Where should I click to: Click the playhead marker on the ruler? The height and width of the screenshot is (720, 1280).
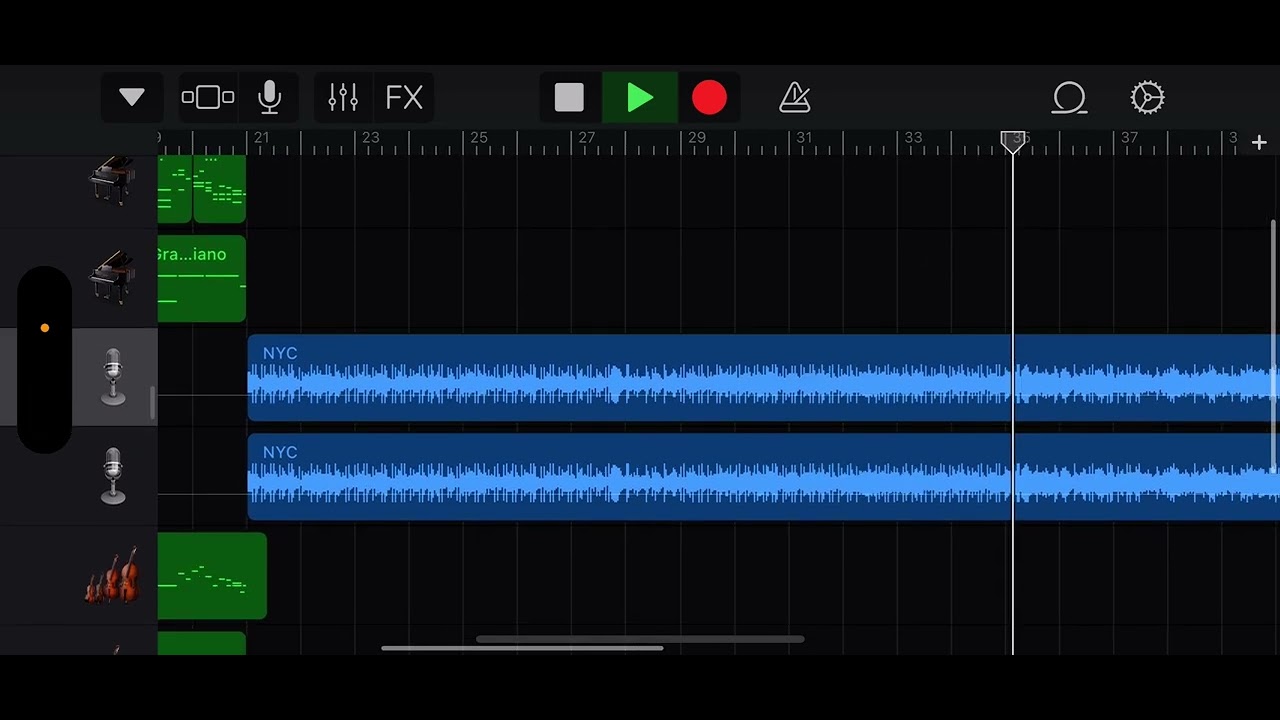point(1013,142)
